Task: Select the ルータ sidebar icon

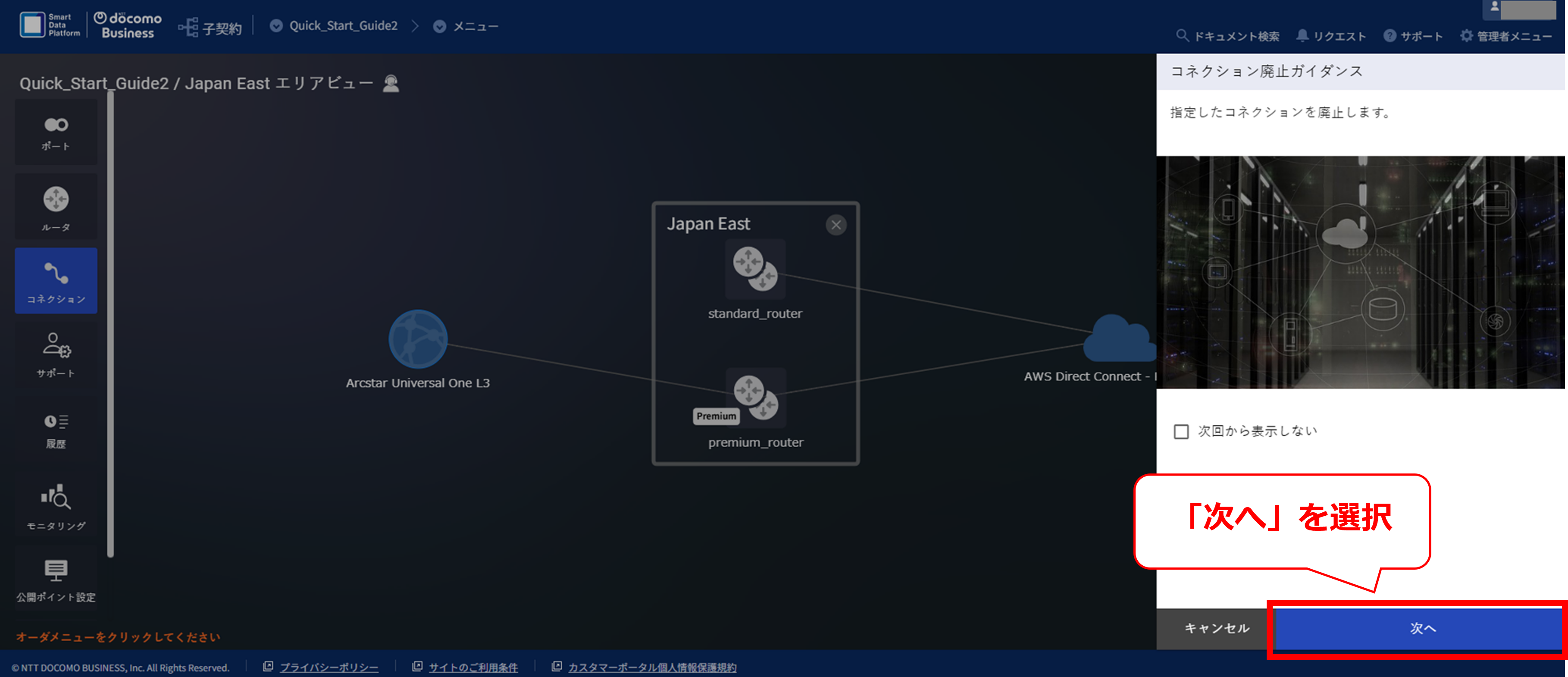Action: [x=56, y=207]
